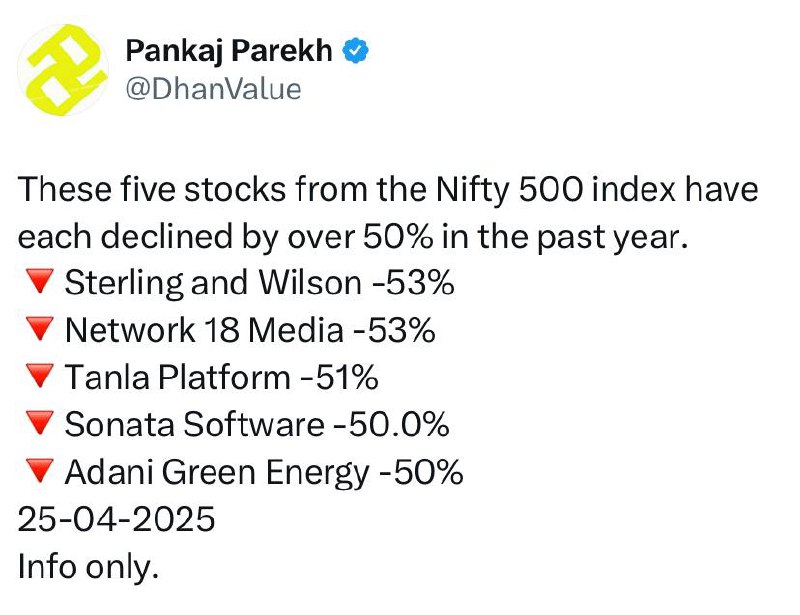Click 'declined by over 50%' text
This screenshot has height=615, width=800.
point(266,237)
